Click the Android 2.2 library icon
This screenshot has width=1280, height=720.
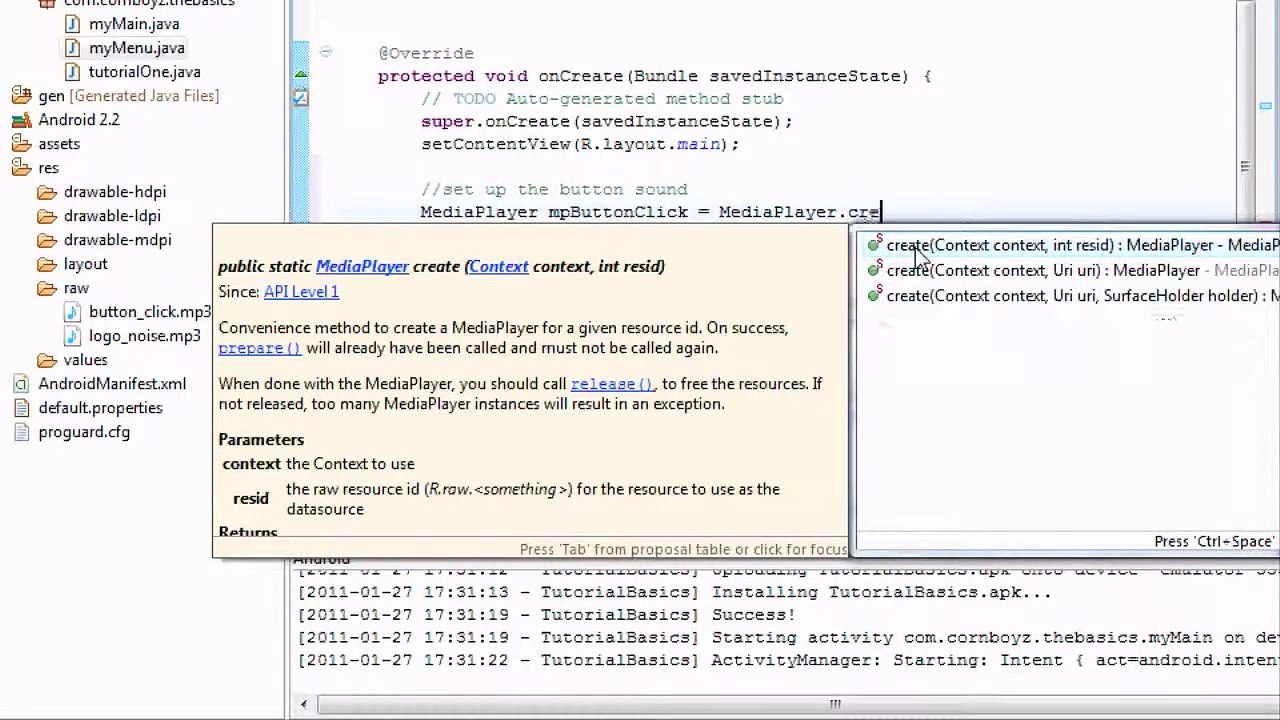pyautogui.click(x=21, y=120)
